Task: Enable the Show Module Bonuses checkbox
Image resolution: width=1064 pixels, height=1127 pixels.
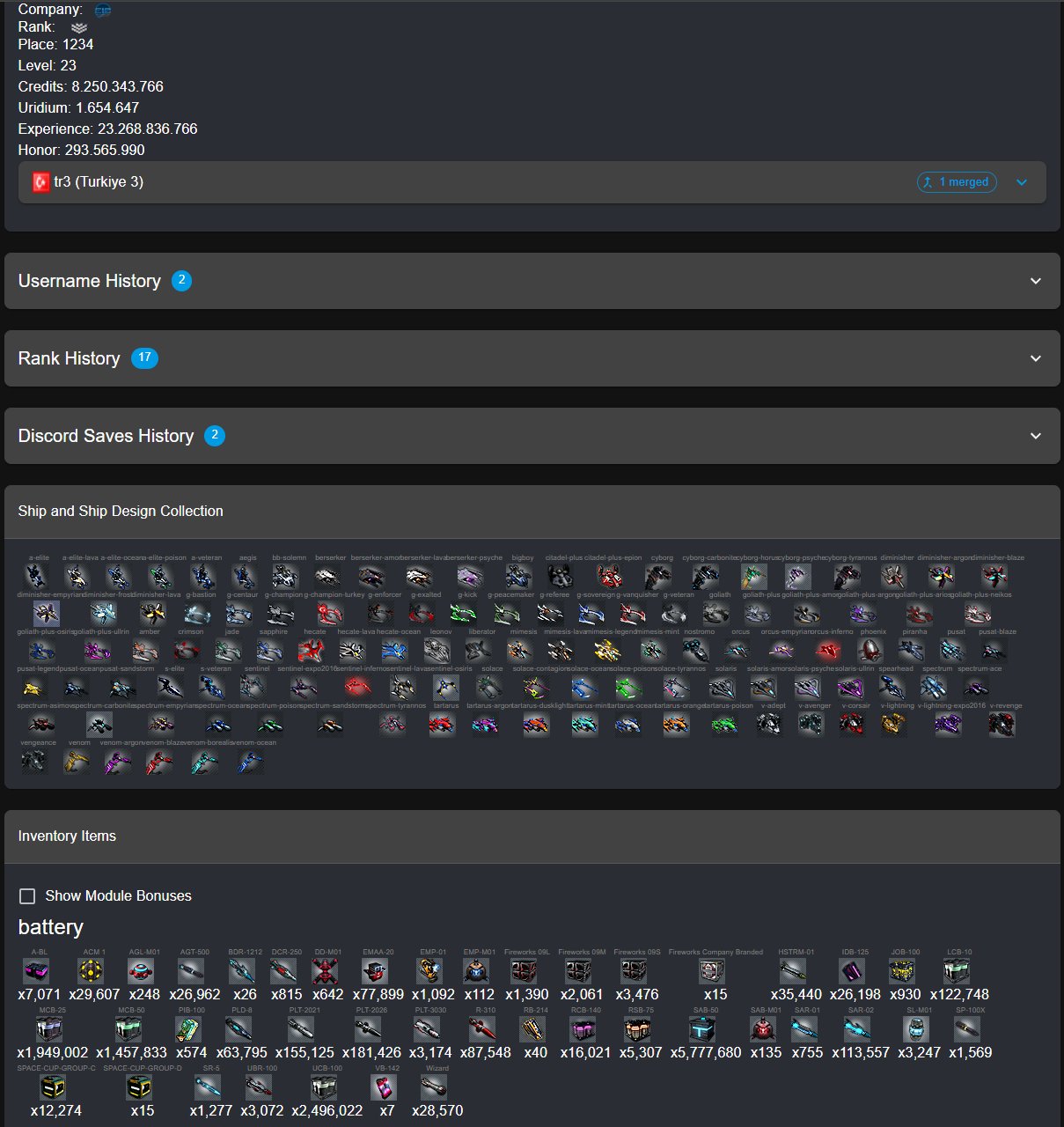Action: coord(27,895)
